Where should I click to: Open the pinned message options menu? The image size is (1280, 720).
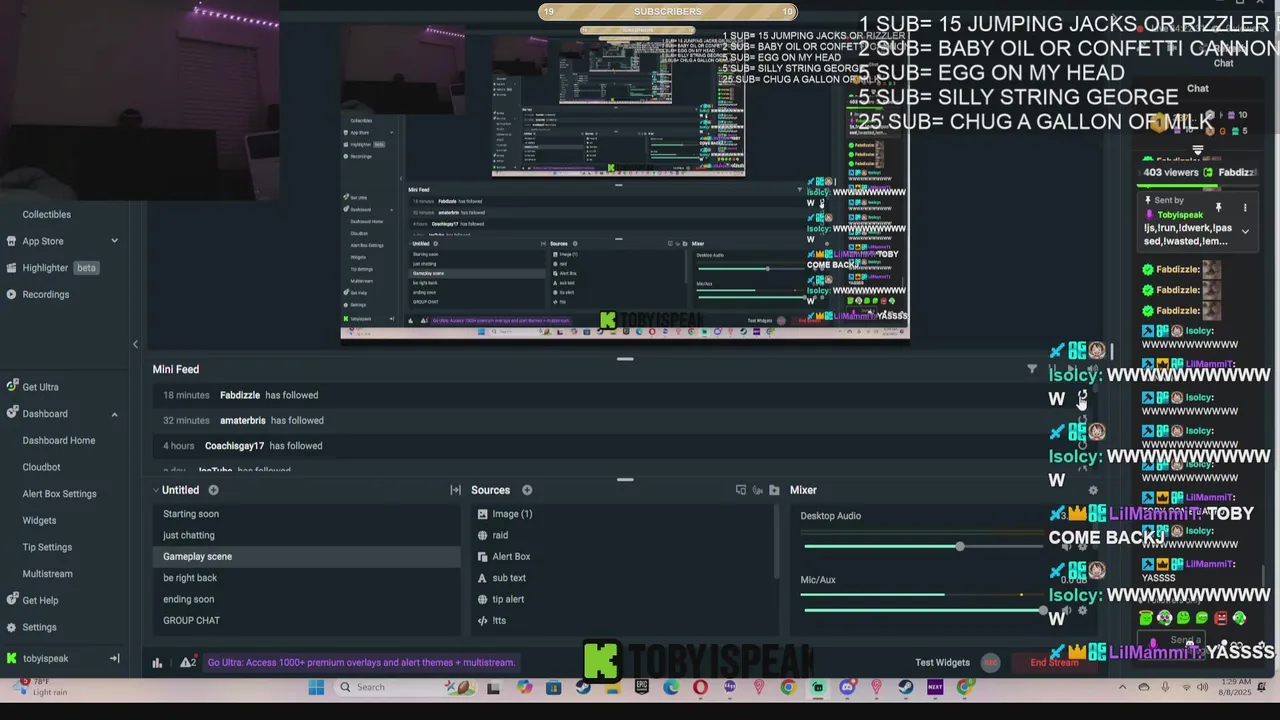click(1245, 208)
